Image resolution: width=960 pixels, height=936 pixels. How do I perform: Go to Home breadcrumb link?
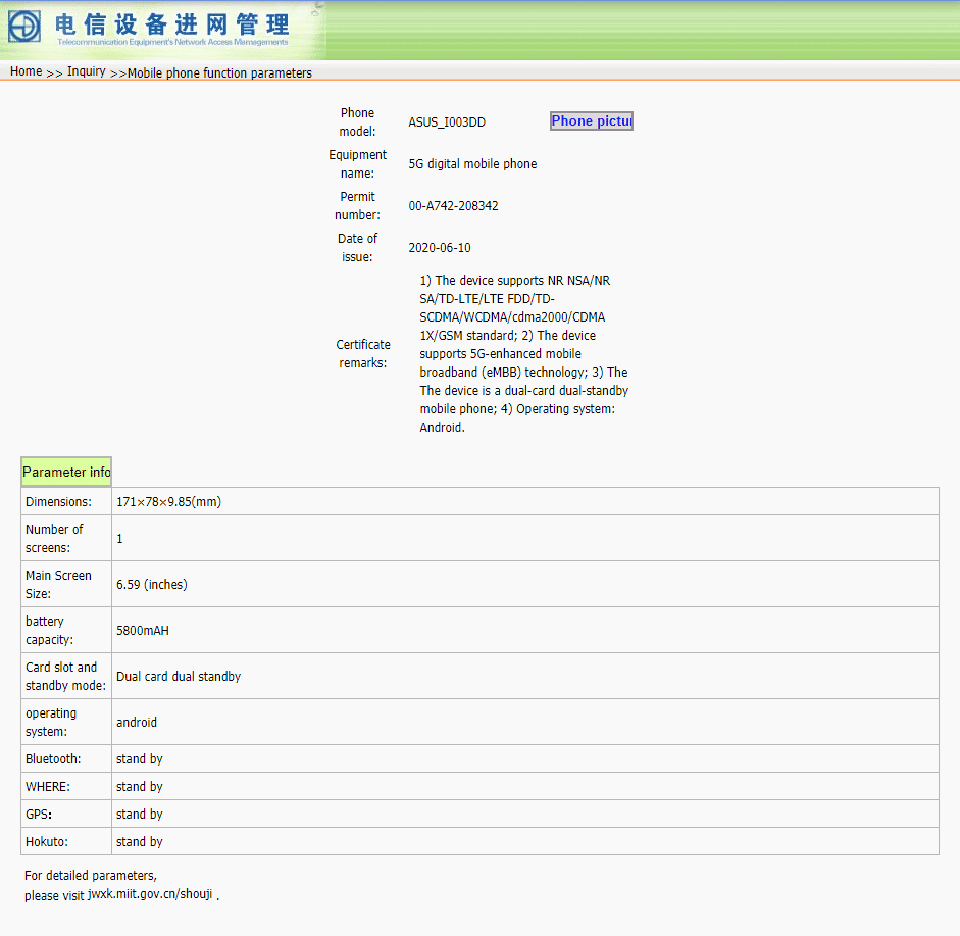pyautogui.click(x=26, y=72)
